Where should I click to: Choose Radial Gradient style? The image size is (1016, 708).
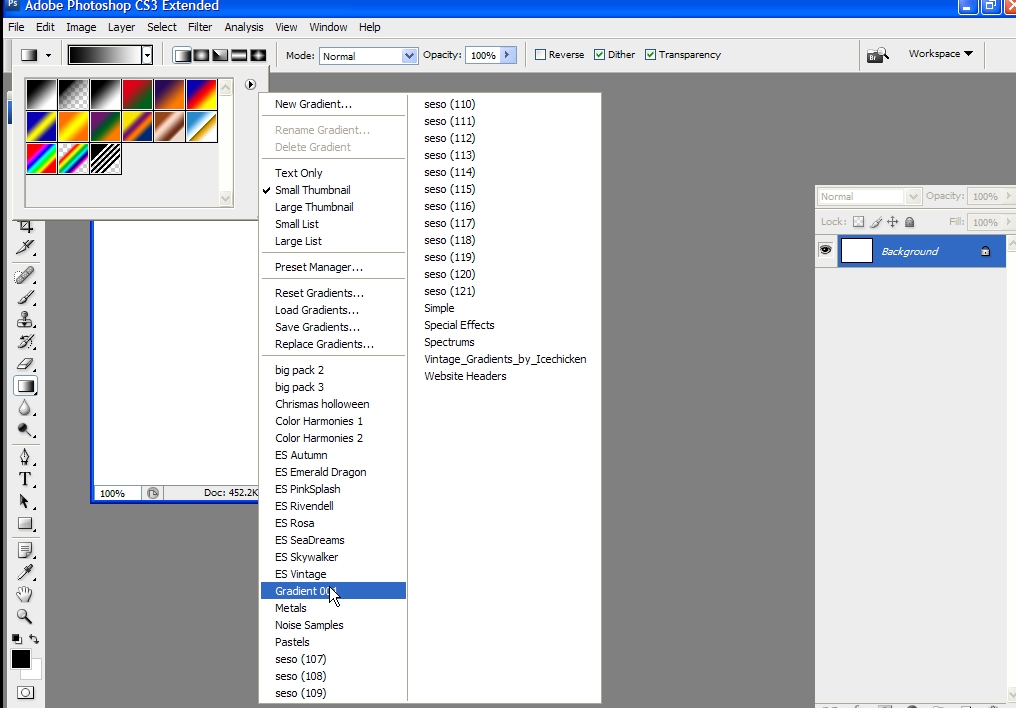point(202,55)
